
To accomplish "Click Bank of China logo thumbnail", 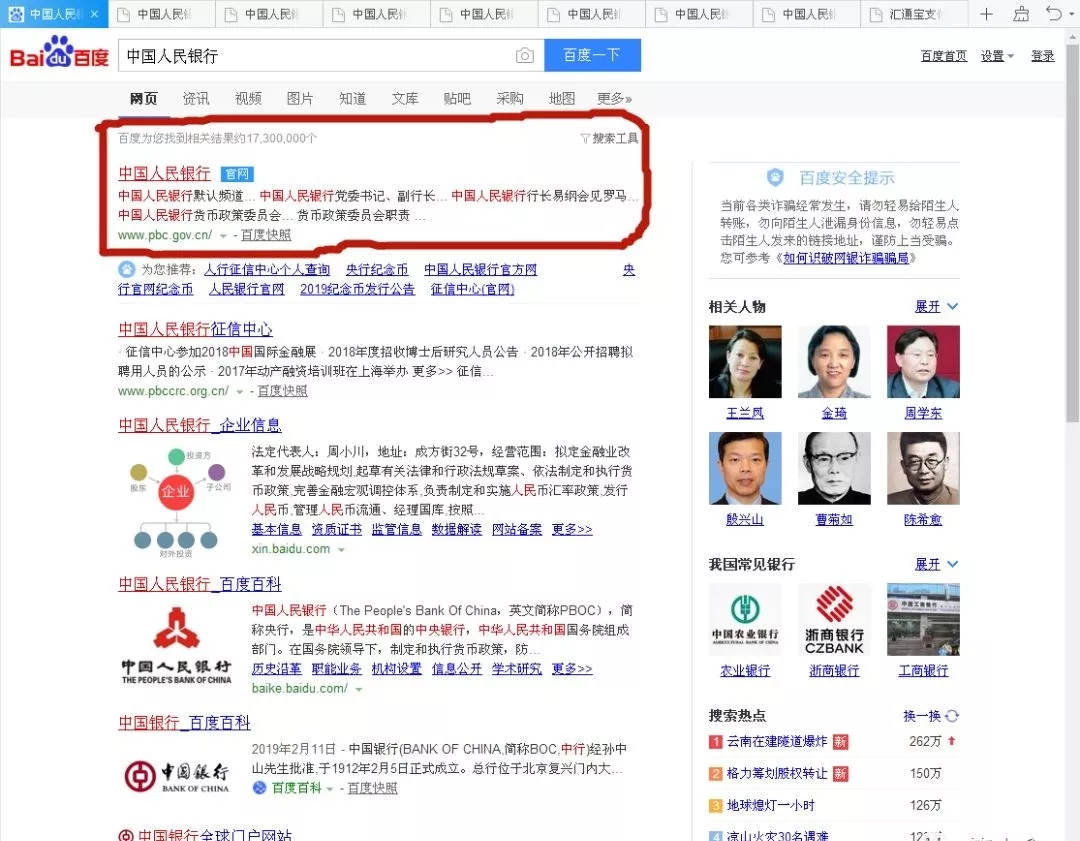I will click(176, 776).
